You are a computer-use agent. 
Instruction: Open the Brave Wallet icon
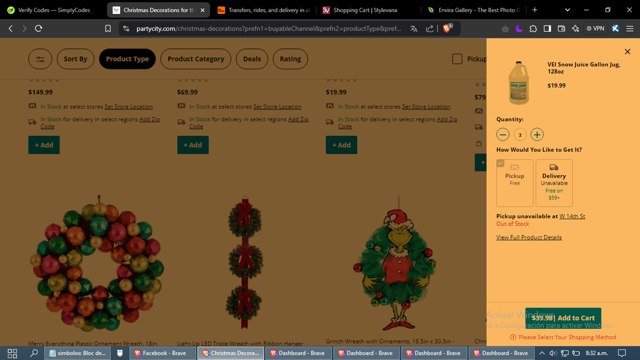[x=562, y=29]
